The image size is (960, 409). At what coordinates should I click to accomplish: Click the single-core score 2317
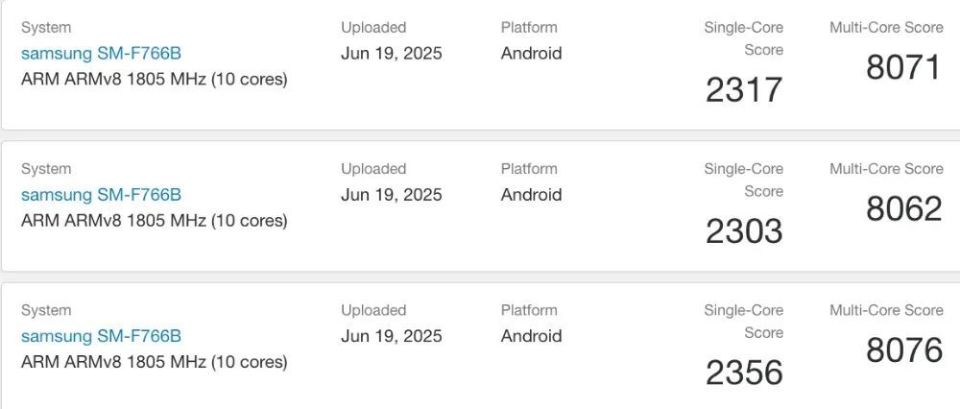[x=744, y=90]
